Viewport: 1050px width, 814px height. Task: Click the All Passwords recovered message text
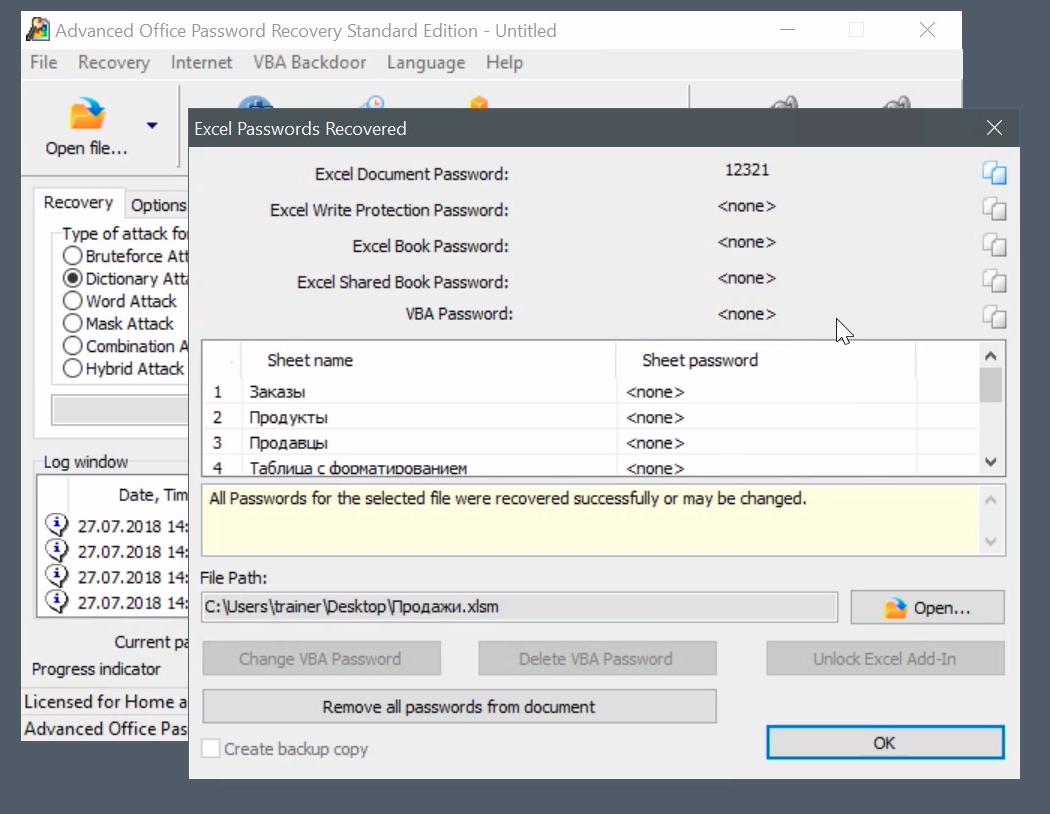508,498
